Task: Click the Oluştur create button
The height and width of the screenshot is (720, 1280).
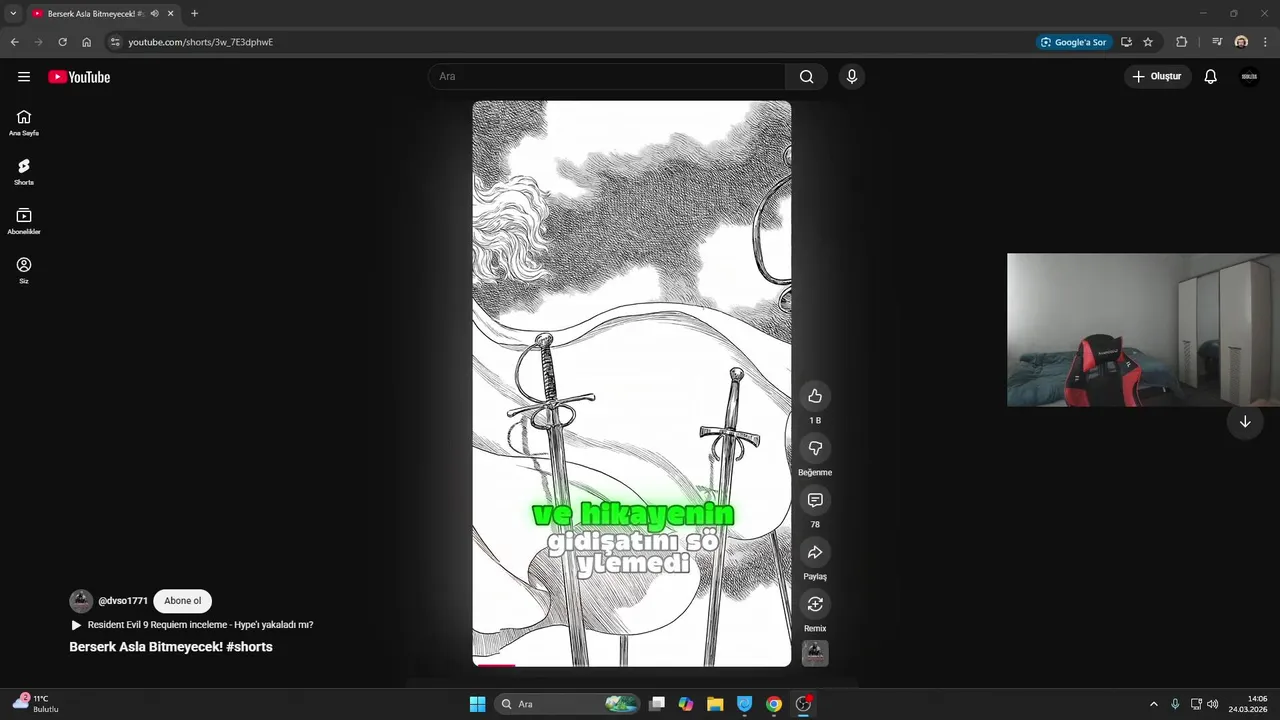Action: tap(1157, 77)
